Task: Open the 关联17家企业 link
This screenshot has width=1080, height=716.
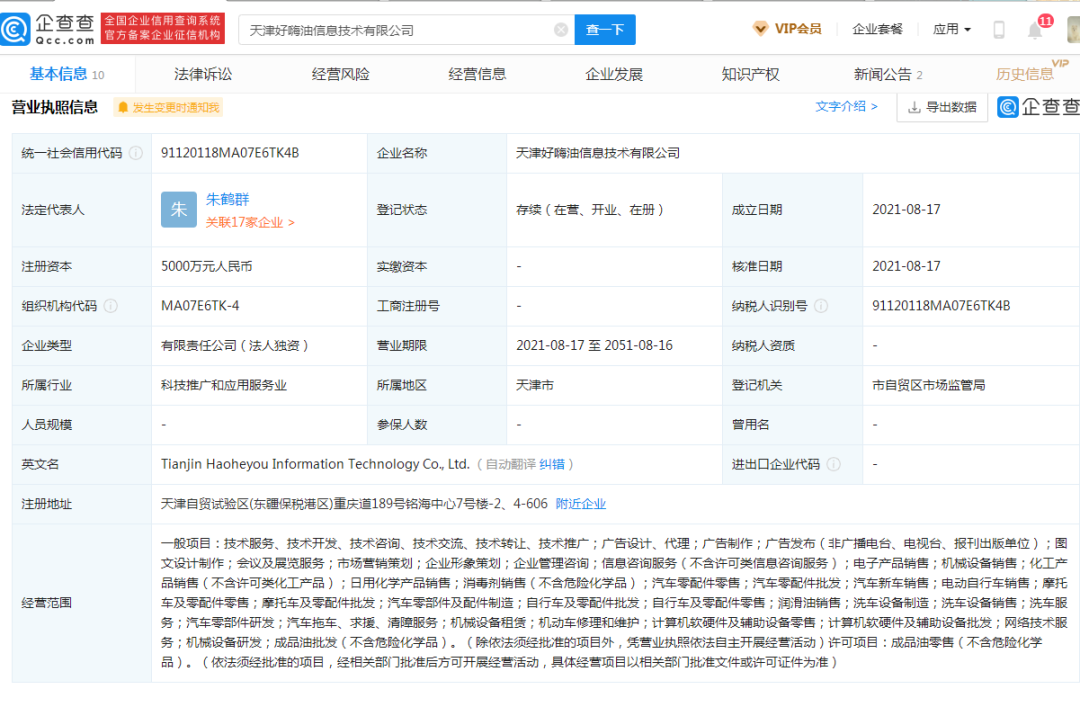Action: point(250,222)
